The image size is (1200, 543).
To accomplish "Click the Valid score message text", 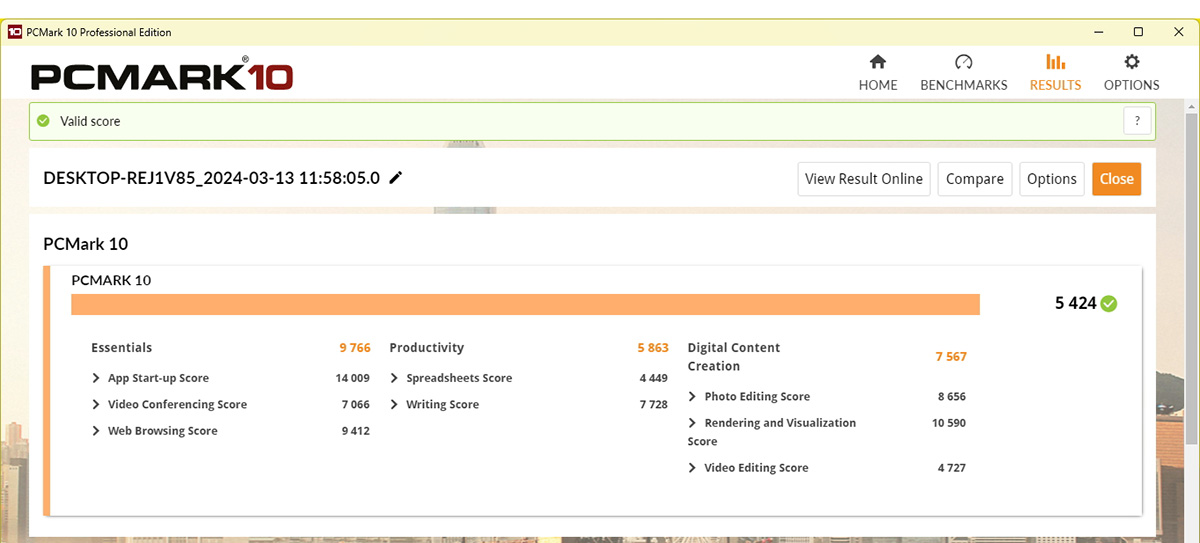I will 90,121.
